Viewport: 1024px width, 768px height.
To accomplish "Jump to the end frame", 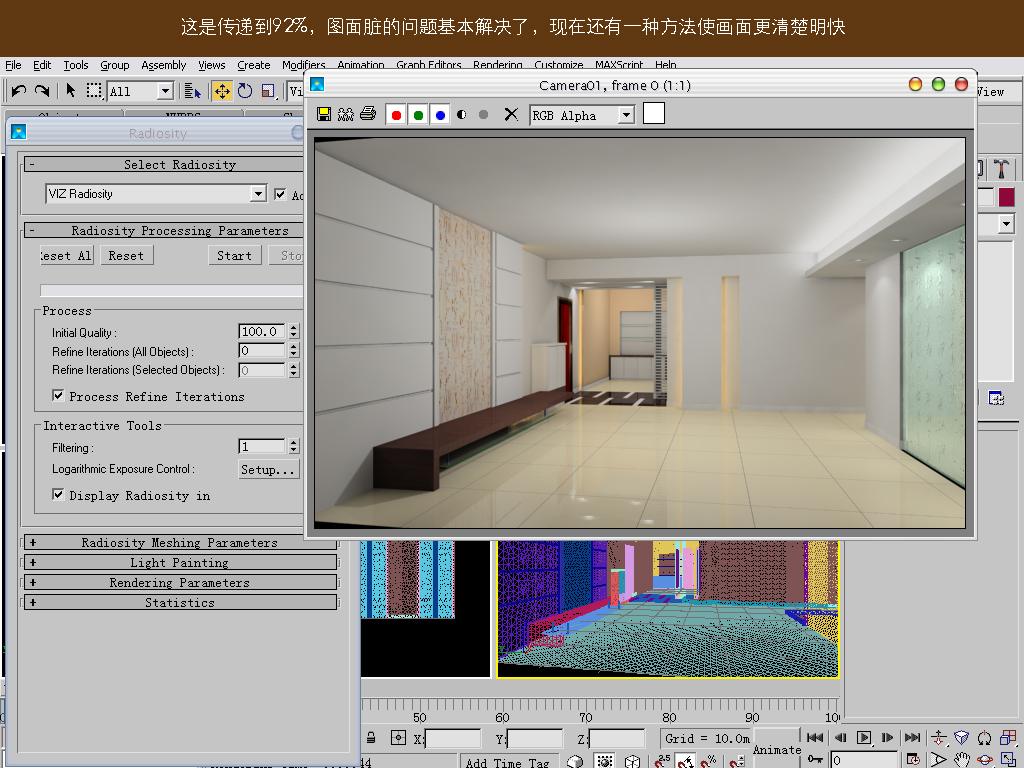I will pos(912,737).
